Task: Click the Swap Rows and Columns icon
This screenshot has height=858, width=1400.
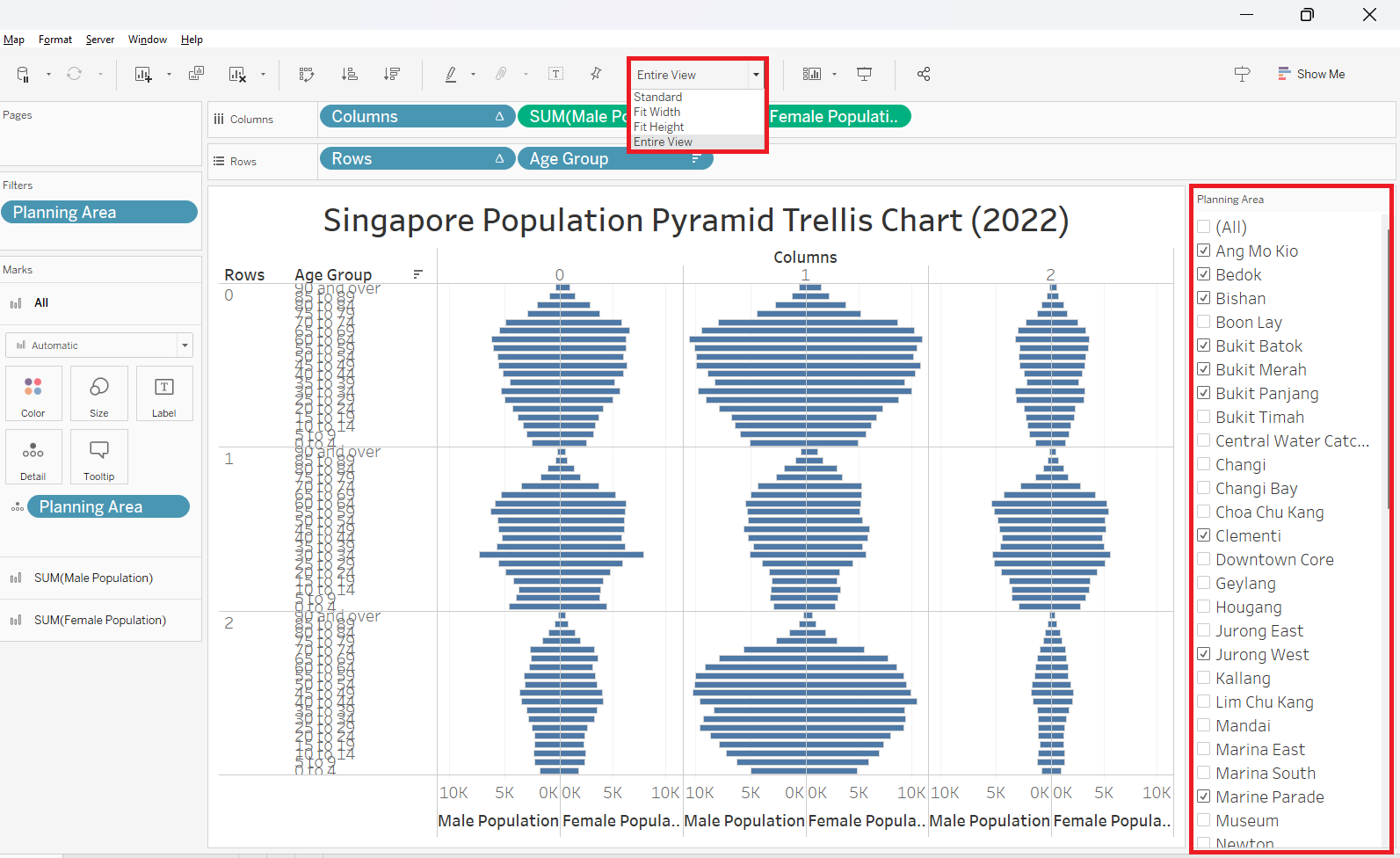Action: click(x=307, y=75)
